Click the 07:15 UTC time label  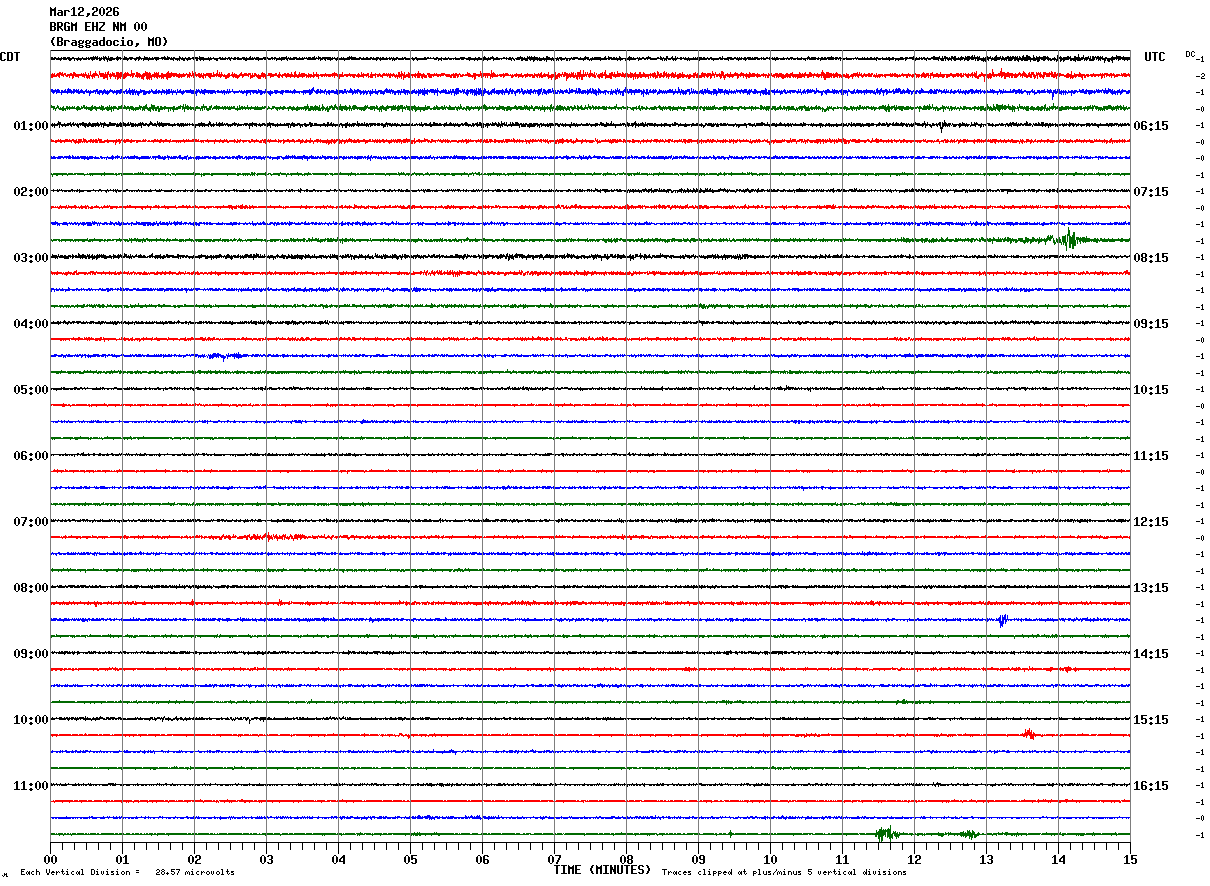click(1151, 192)
